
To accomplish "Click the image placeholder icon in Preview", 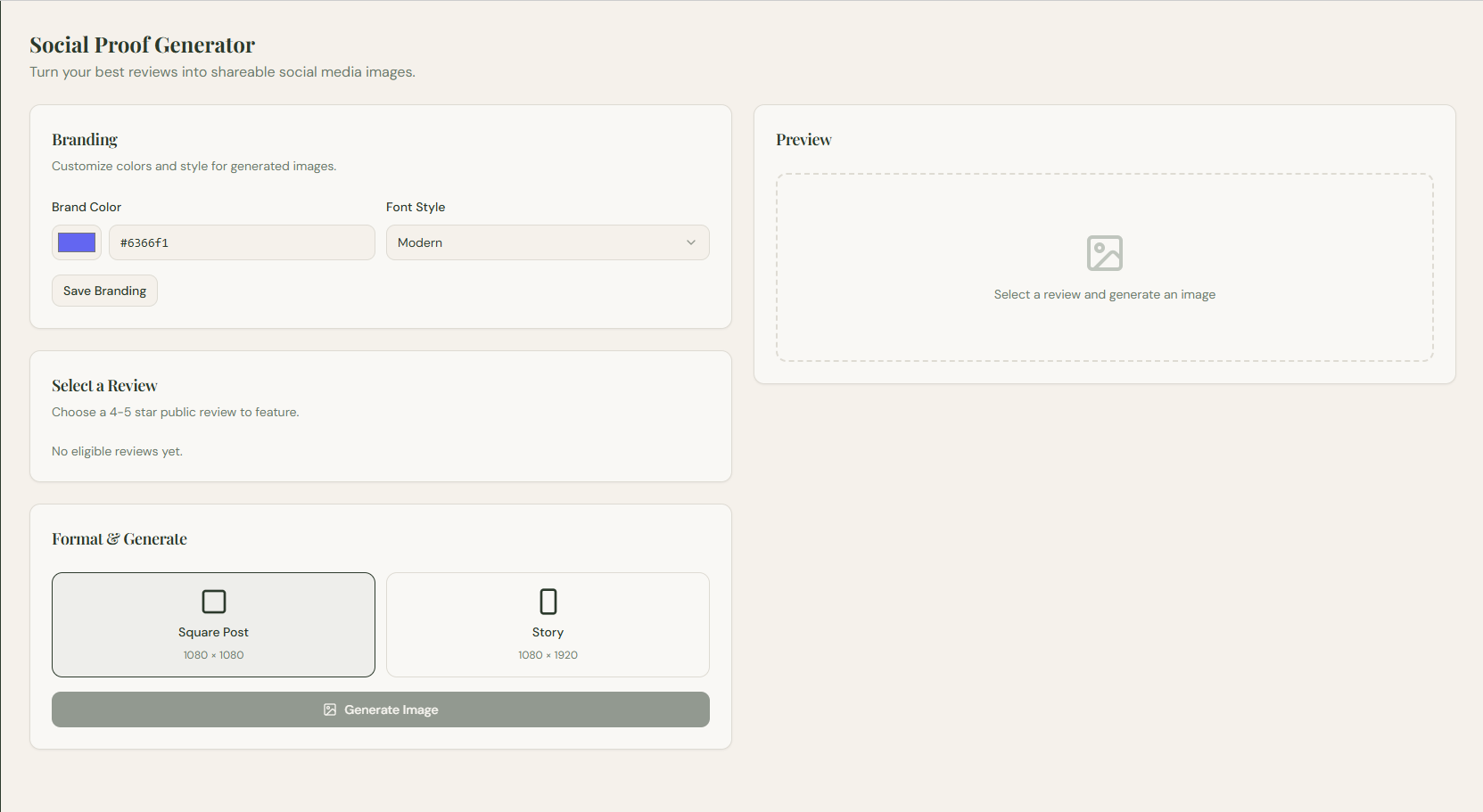I will click(1104, 253).
